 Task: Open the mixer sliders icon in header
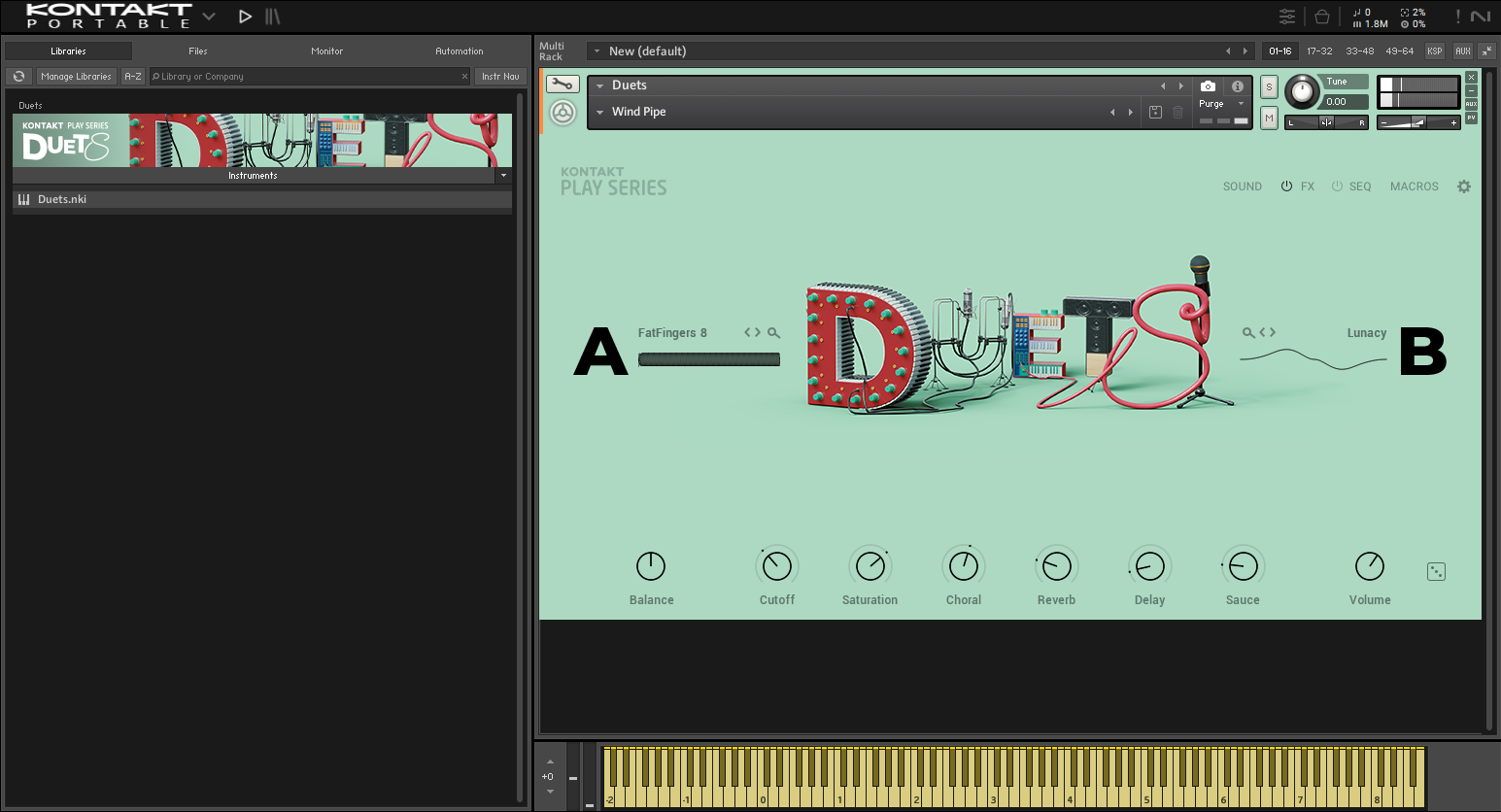pos(1286,17)
